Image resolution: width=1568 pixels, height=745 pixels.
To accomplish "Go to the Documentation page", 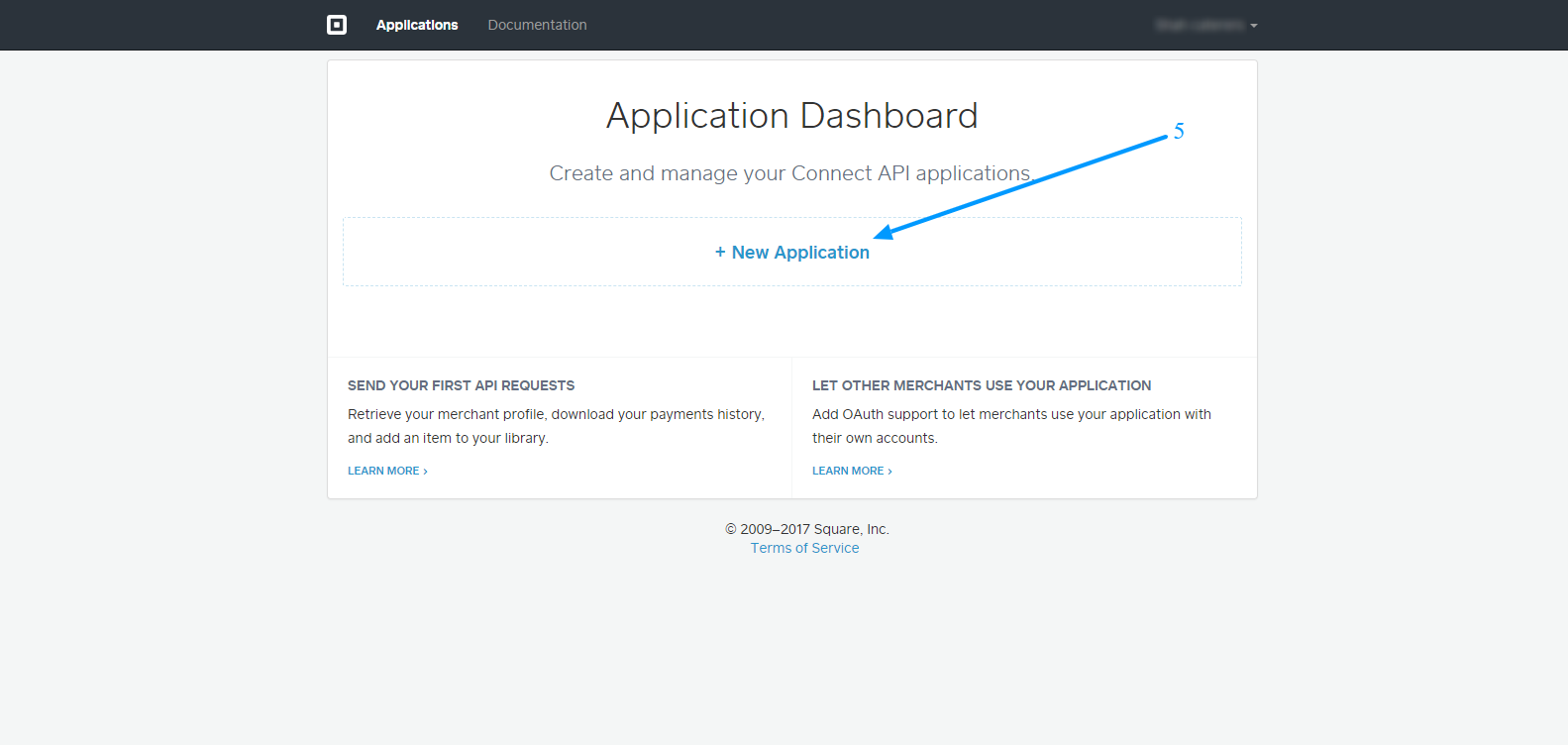I will (537, 25).
